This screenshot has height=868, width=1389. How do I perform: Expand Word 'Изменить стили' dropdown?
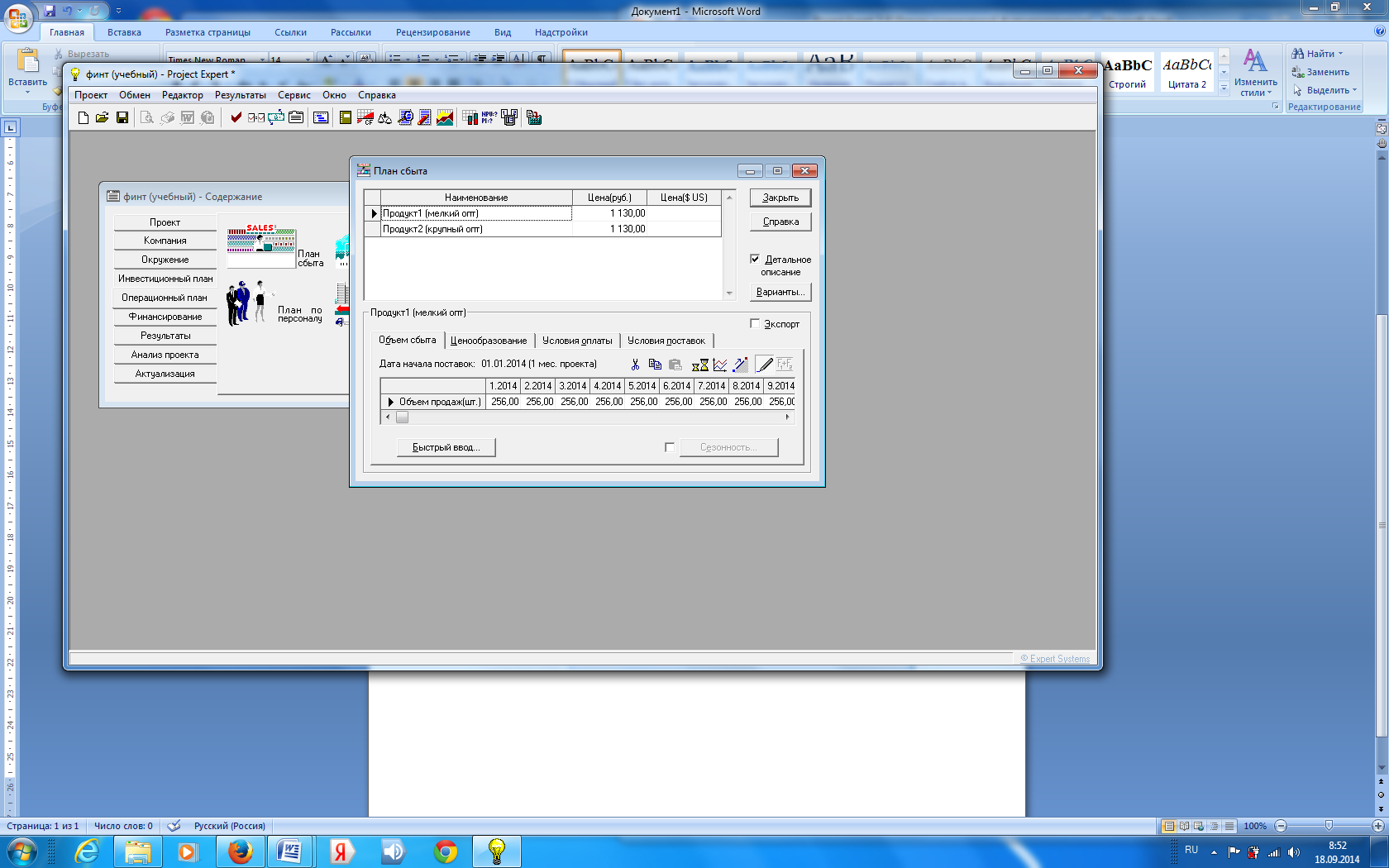click(1256, 73)
